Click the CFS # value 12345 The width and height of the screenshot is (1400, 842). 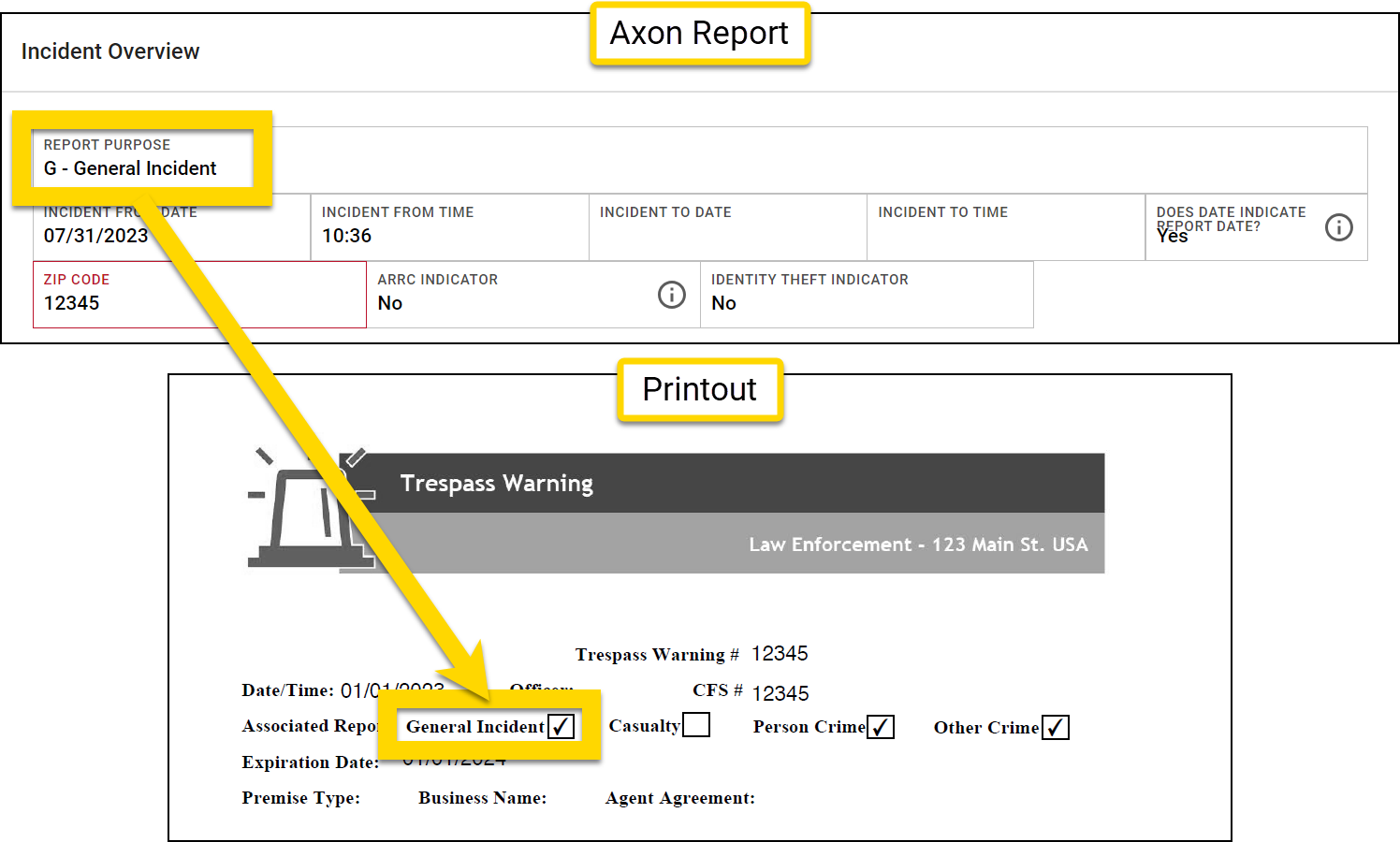click(x=782, y=693)
